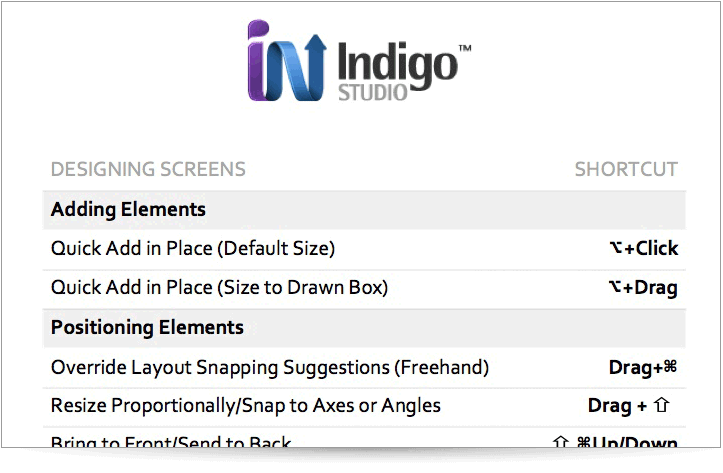Click the Indigo Studio logo icon
This screenshot has height=473, width=723.
(287, 60)
